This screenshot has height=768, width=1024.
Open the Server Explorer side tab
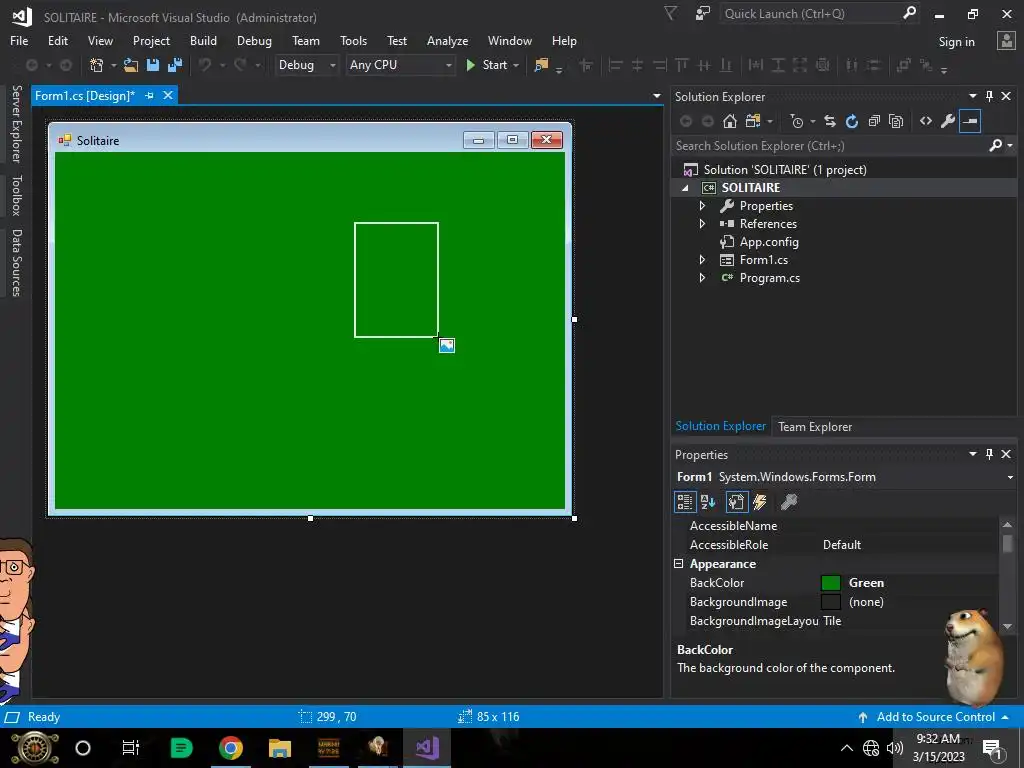[16, 123]
